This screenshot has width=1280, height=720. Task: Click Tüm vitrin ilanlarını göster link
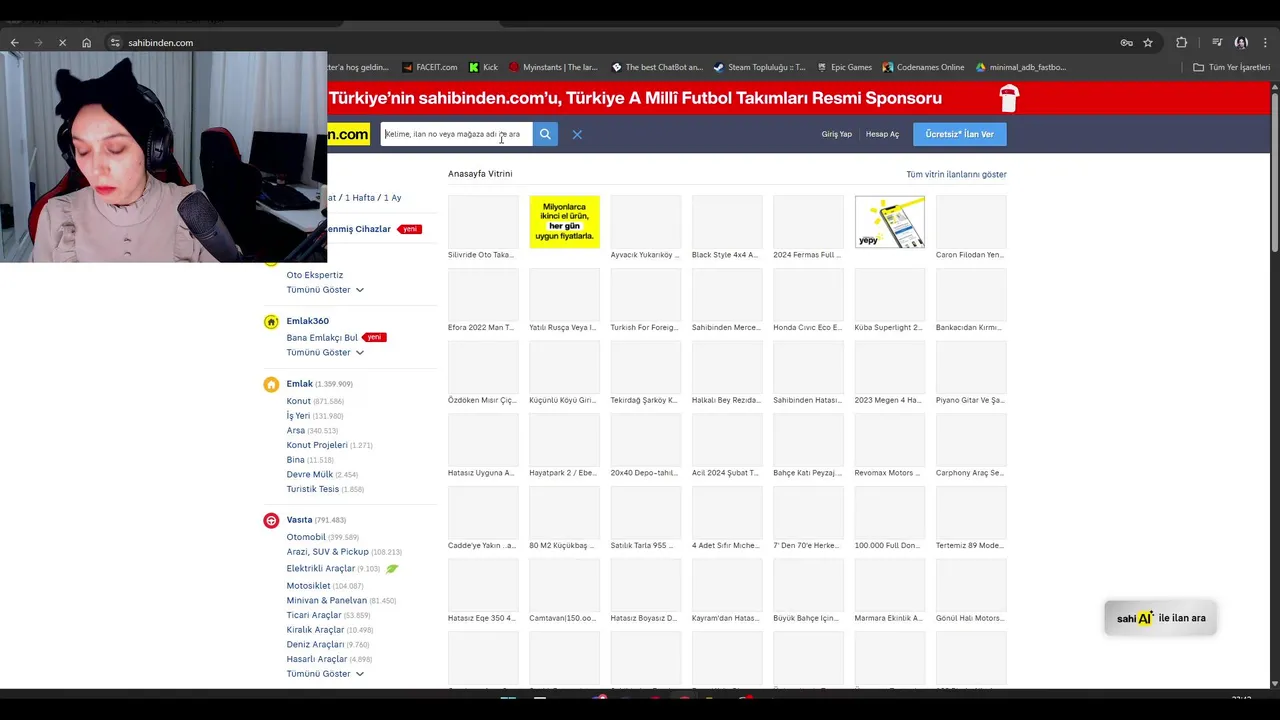click(x=956, y=174)
